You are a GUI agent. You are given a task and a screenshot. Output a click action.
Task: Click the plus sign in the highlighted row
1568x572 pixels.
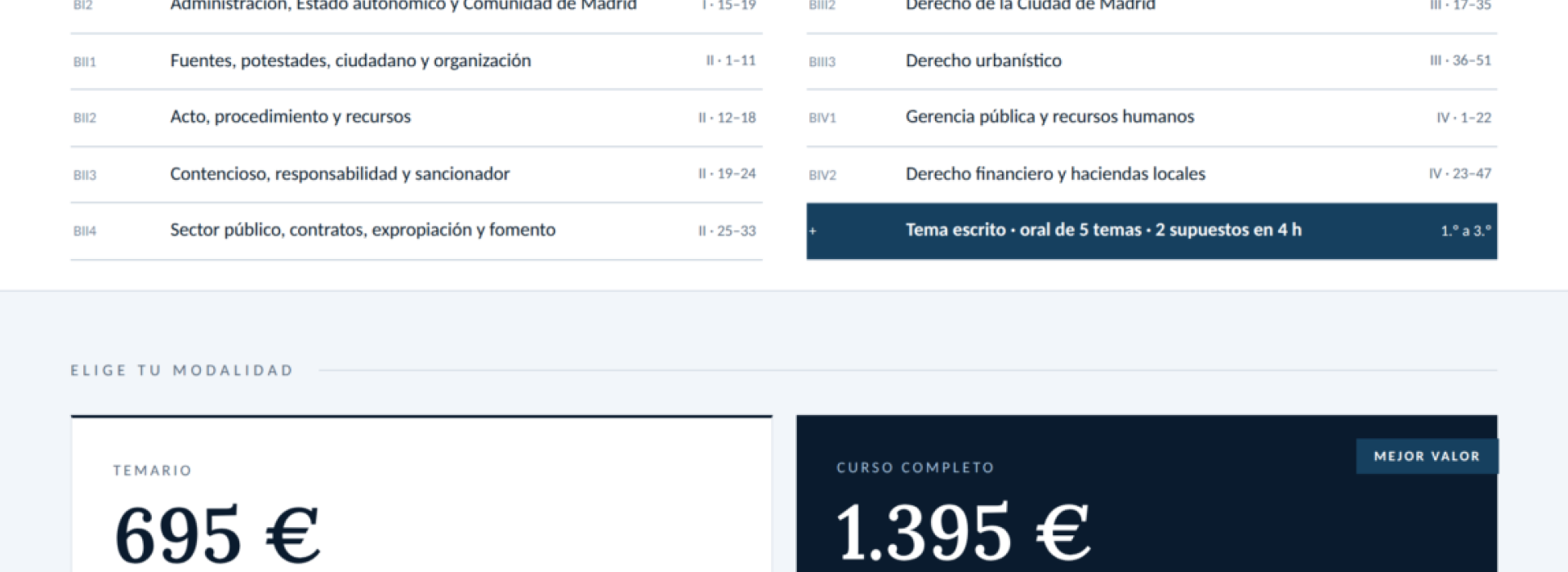(x=813, y=231)
